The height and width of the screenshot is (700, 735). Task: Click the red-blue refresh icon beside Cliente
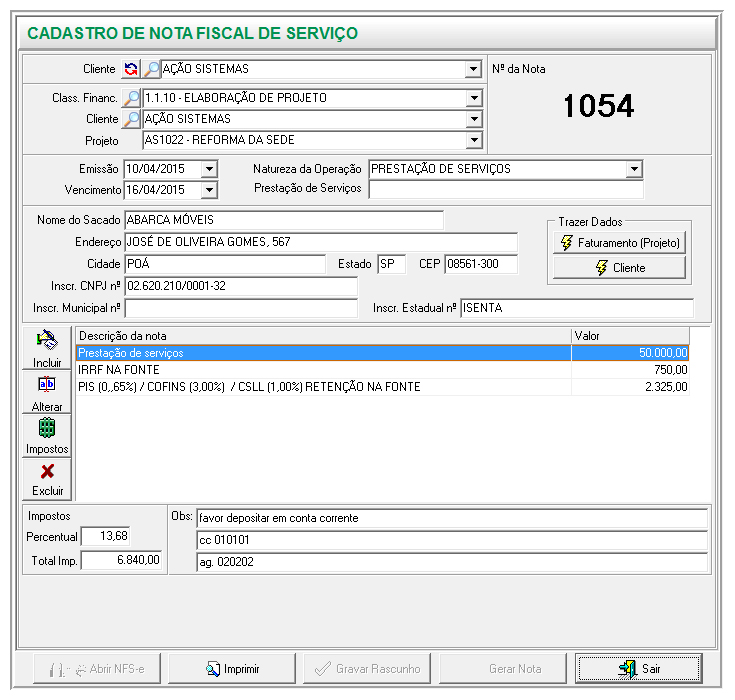131,69
